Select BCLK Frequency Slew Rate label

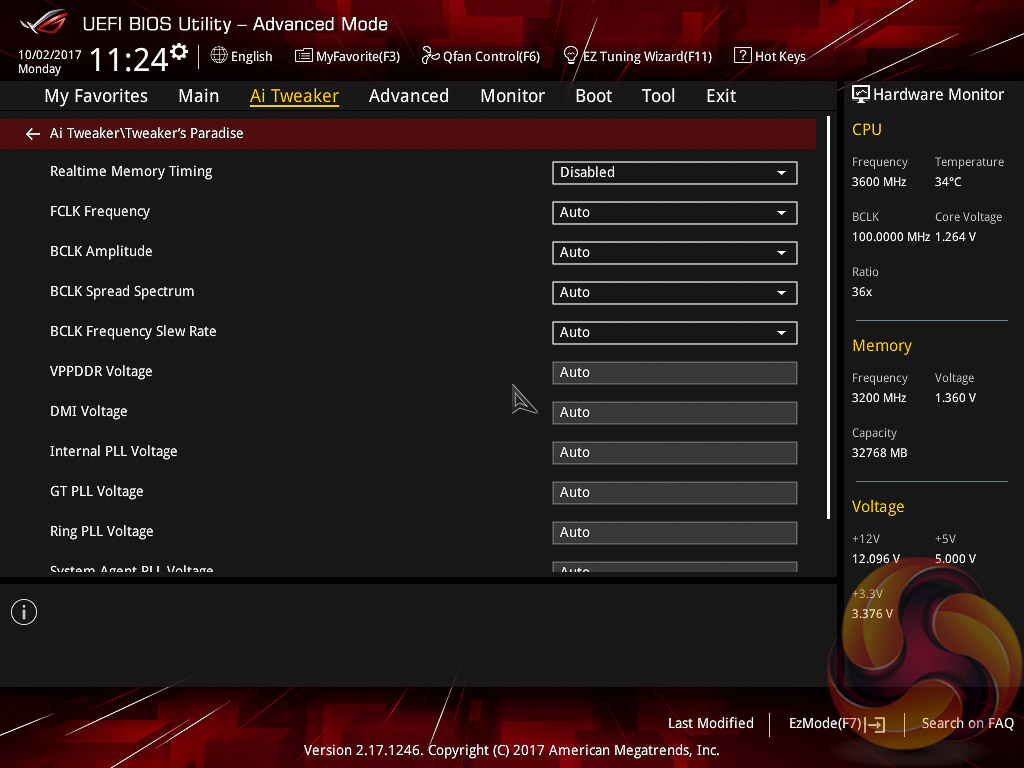click(133, 331)
